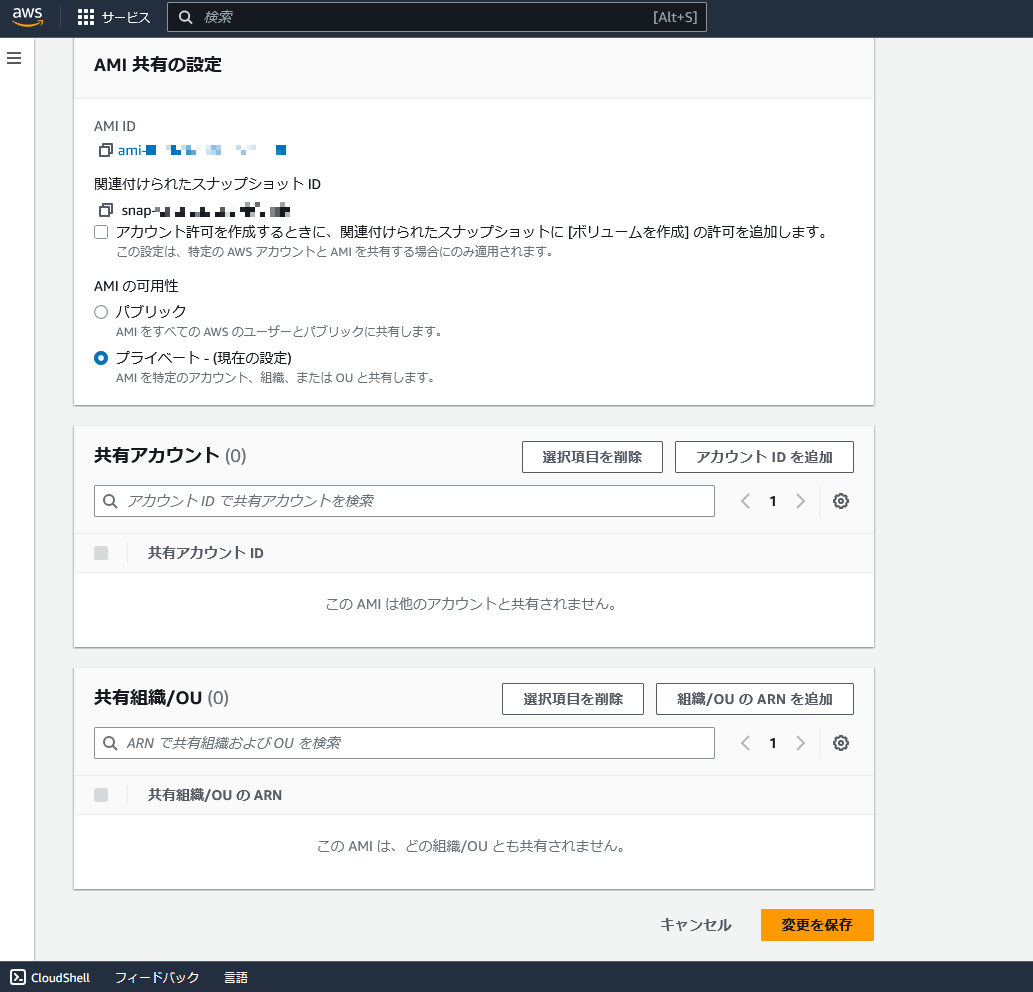Click the search magnifier in the top bar
Image resolution: width=1033 pixels, height=992 pixels.
click(x=186, y=16)
